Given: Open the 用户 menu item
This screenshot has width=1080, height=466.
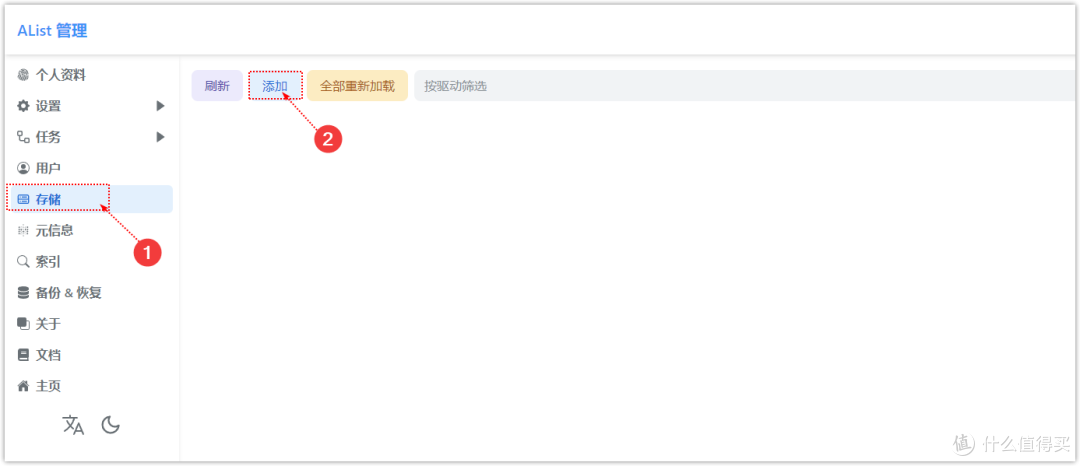Looking at the screenshot, I should [x=90, y=168].
